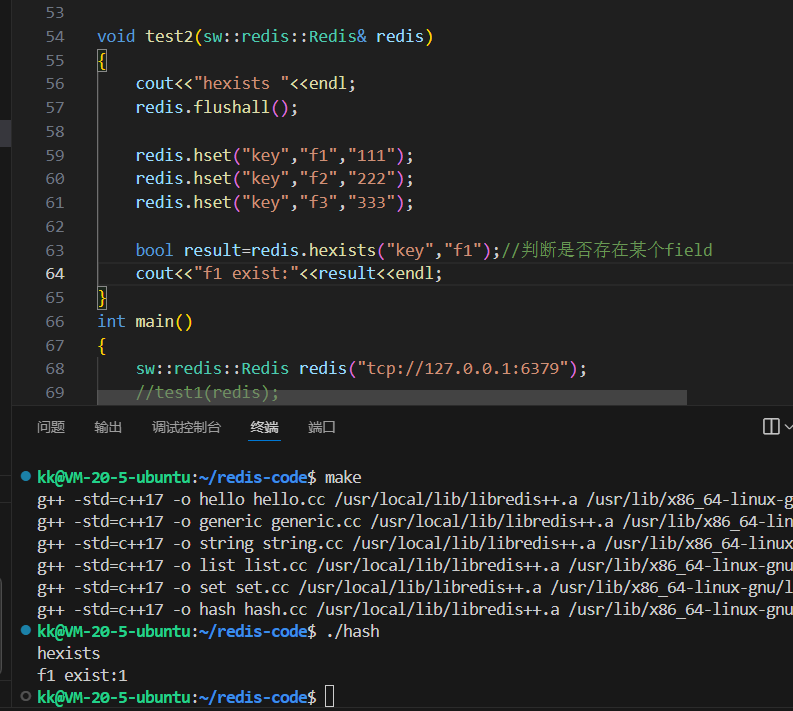Image resolution: width=793 pixels, height=711 pixels.
Task: Click terminal output line f1 exist:1
Action: click(82, 676)
